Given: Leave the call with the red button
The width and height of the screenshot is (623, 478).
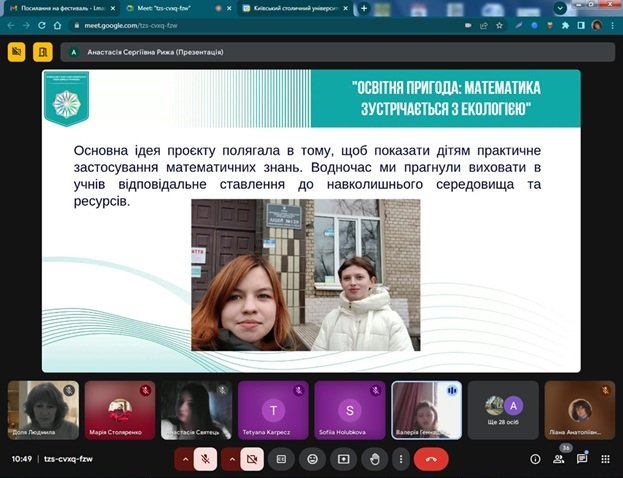Looking at the screenshot, I should [x=431, y=459].
